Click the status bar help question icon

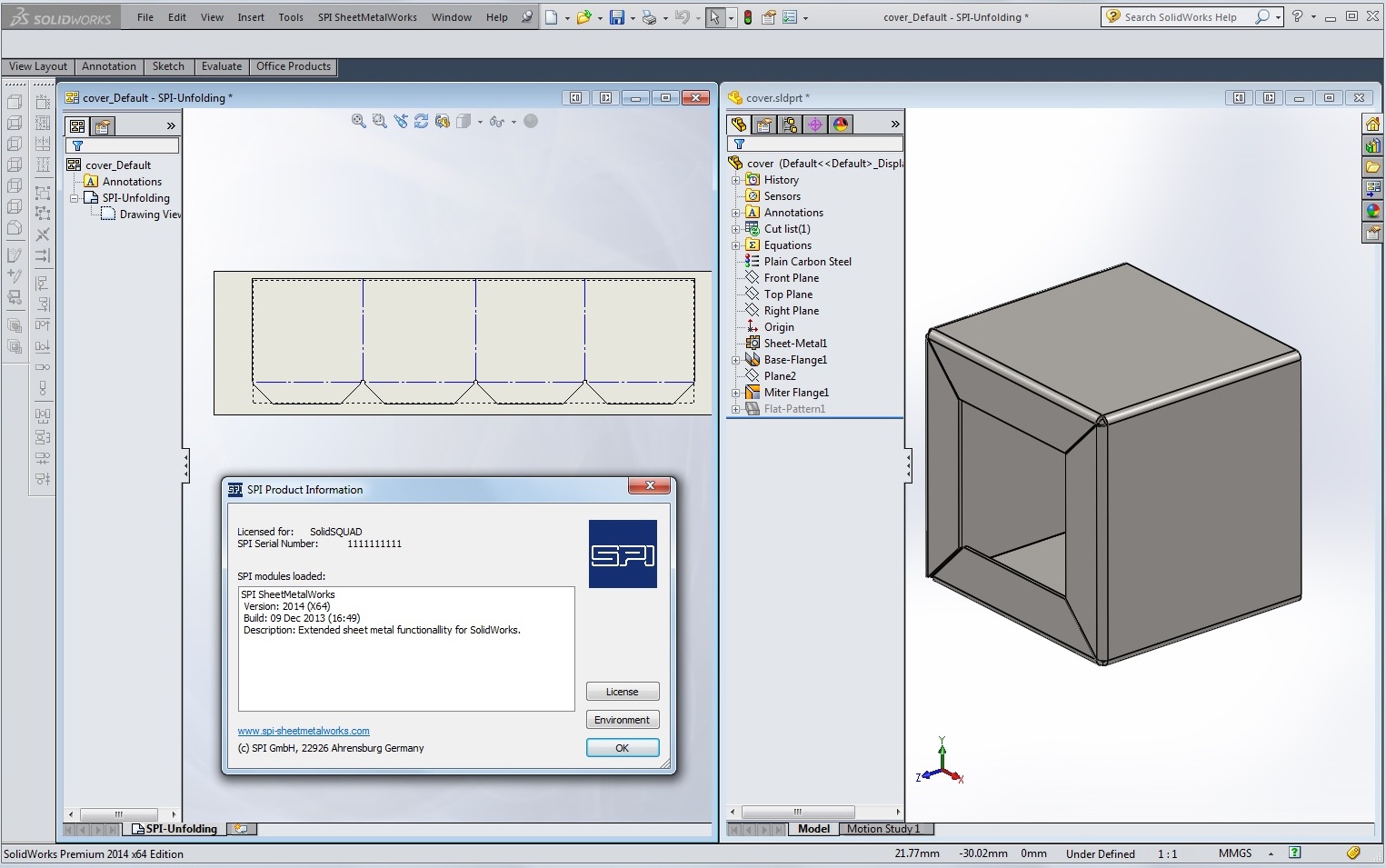point(1295,853)
